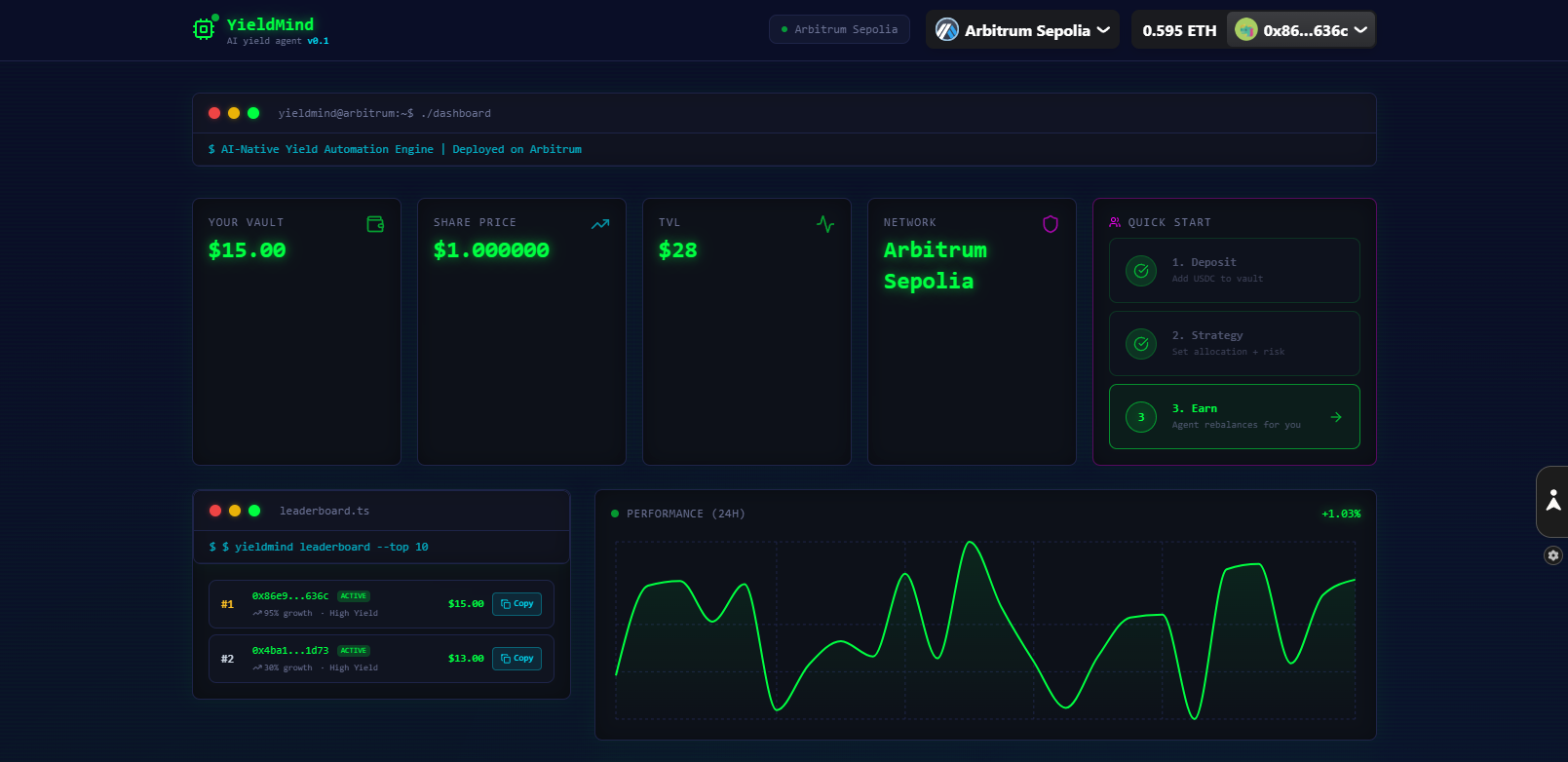Screen dimensions: 1568x762
Task: Click the red dot in the ./dashboard terminal bar
Action: click(x=214, y=113)
